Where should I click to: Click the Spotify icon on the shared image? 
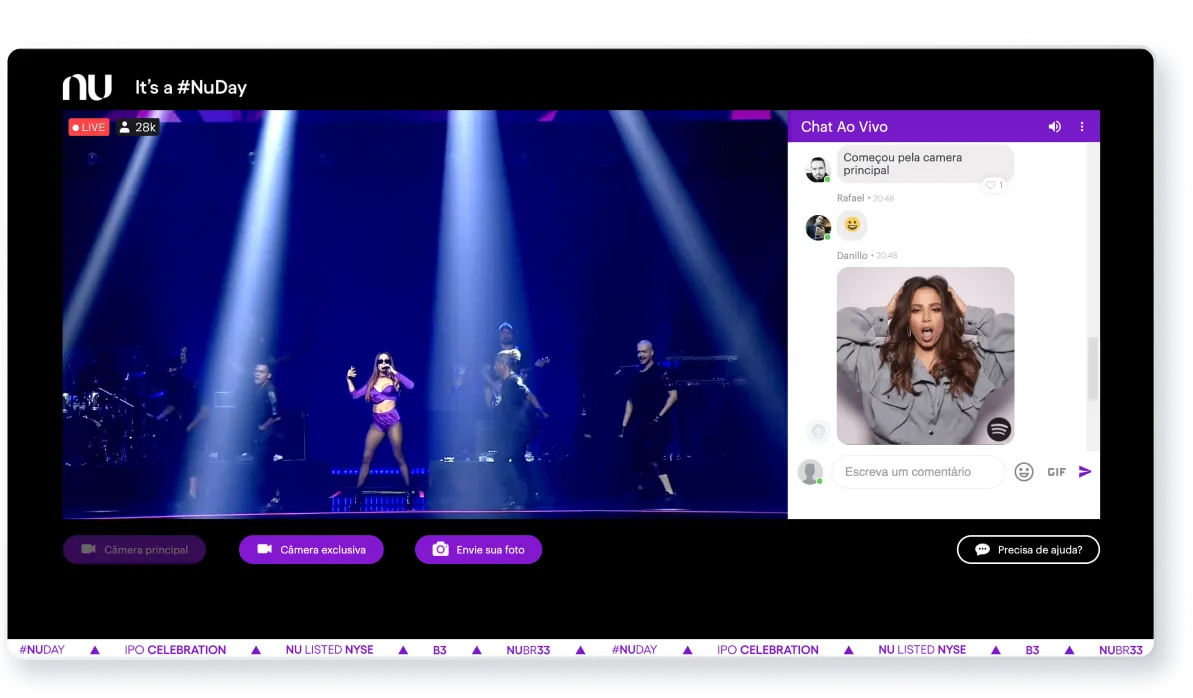coord(999,429)
